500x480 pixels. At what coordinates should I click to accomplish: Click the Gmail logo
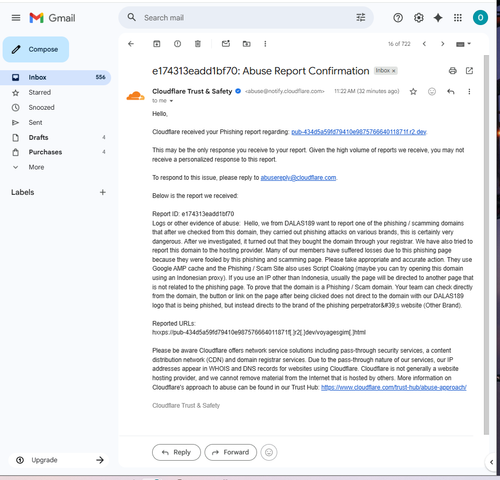(x=52, y=18)
